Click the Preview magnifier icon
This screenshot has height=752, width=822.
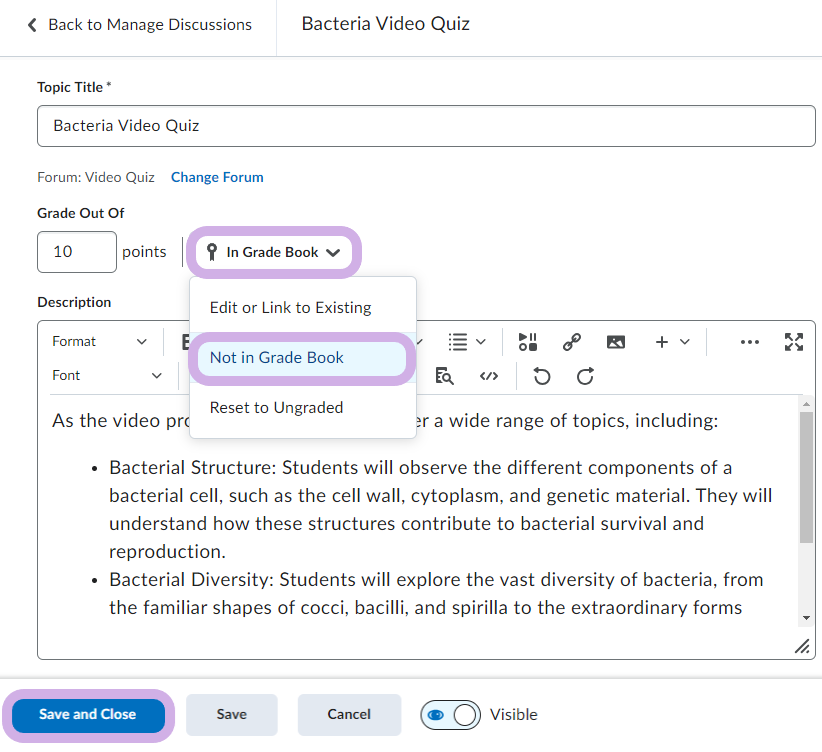(x=445, y=376)
